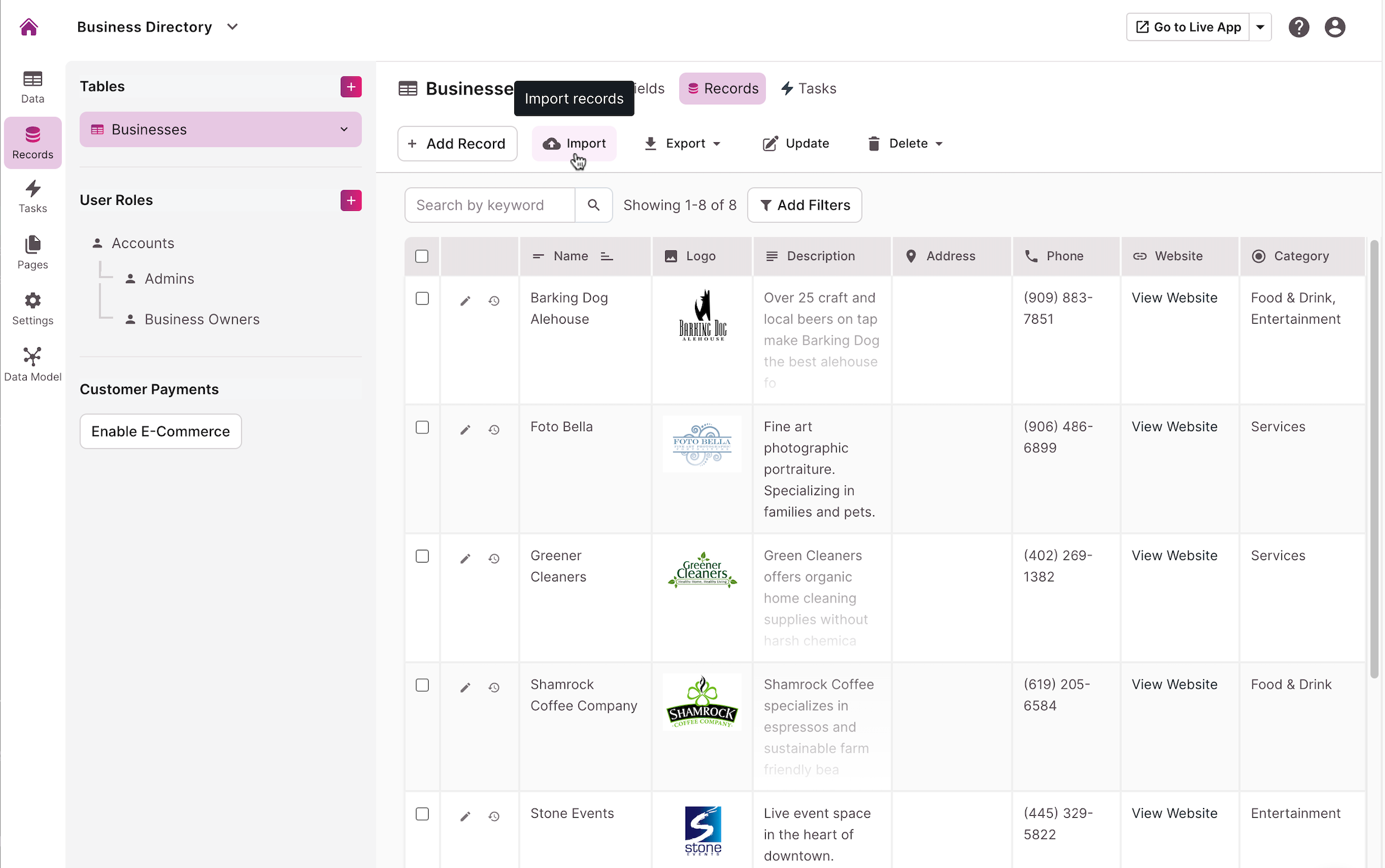
Task: Click the Website column header
Action: click(x=1179, y=256)
